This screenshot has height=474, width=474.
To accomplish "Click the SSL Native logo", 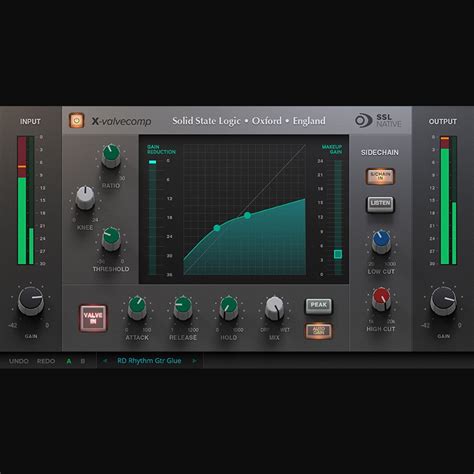I will pos(378,121).
